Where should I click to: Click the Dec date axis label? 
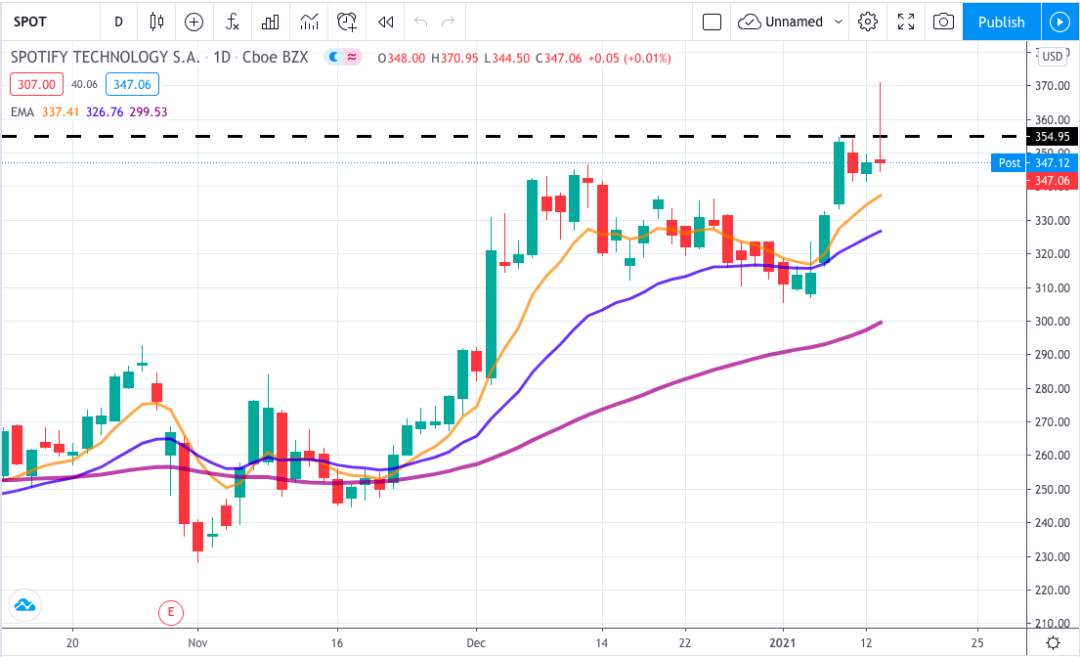(476, 643)
